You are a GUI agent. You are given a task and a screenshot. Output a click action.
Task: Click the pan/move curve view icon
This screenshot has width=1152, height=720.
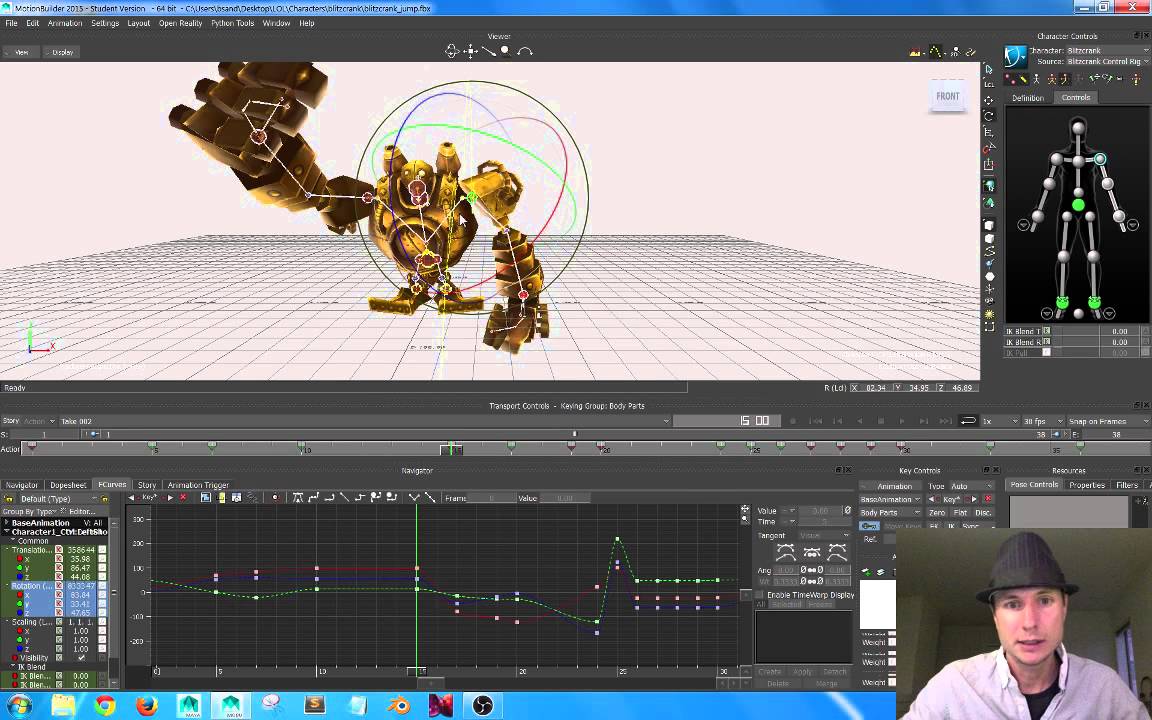tap(745, 509)
